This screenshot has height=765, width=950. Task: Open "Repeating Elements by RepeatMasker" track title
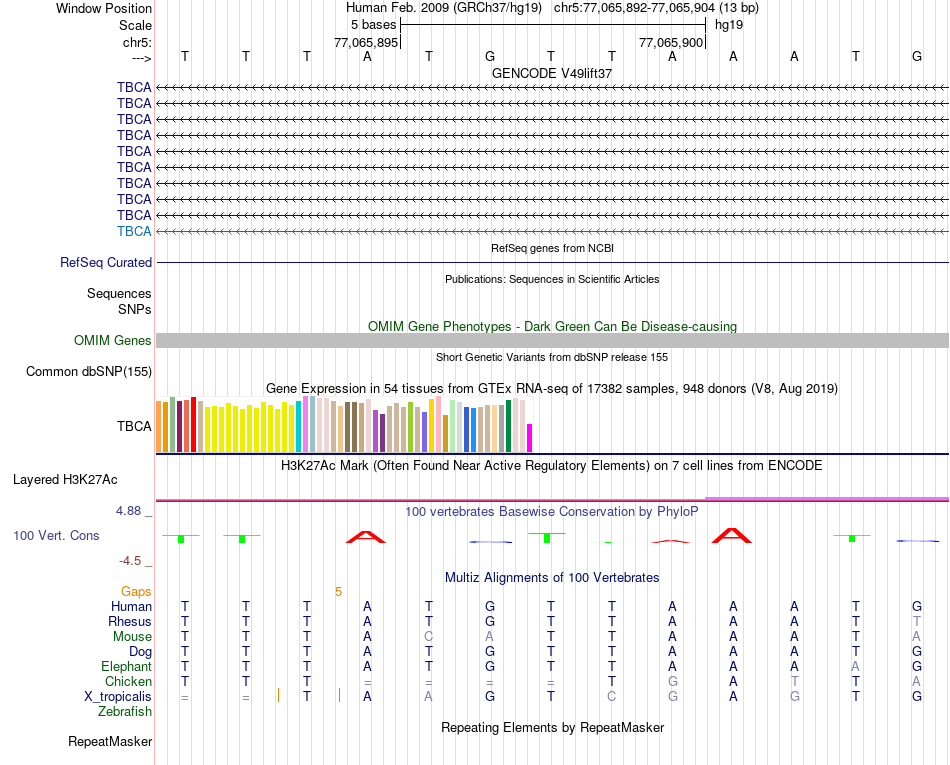(x=553, y=727)
